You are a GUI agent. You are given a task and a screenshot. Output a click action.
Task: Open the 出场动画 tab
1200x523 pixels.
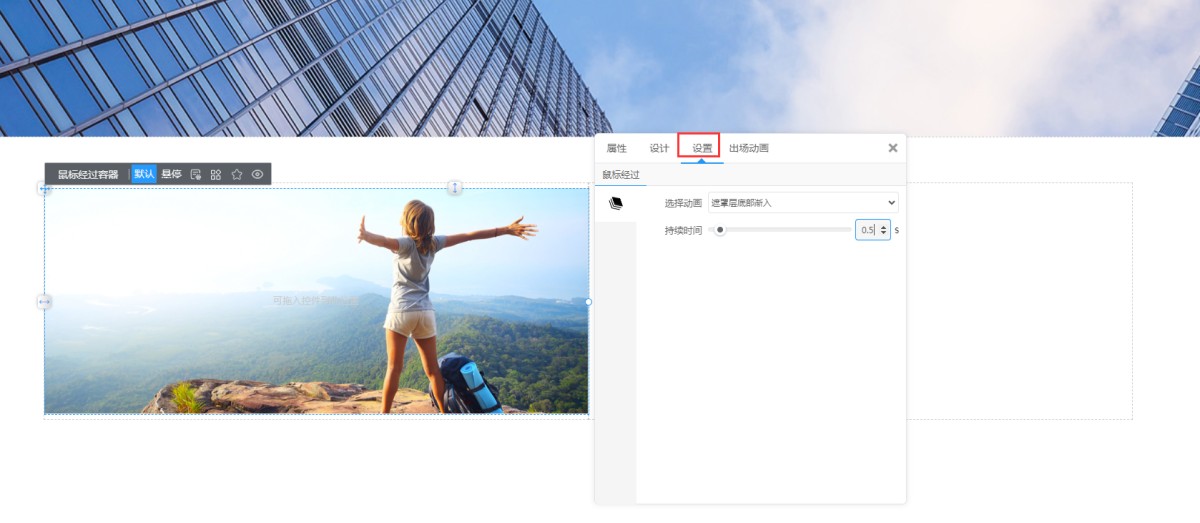[749, 148]
